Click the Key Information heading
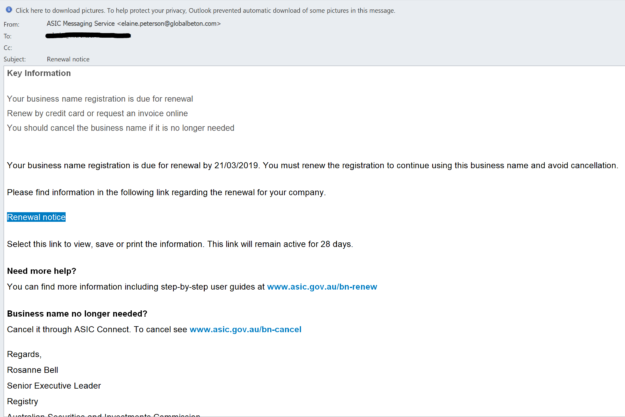 coord(39,73)
